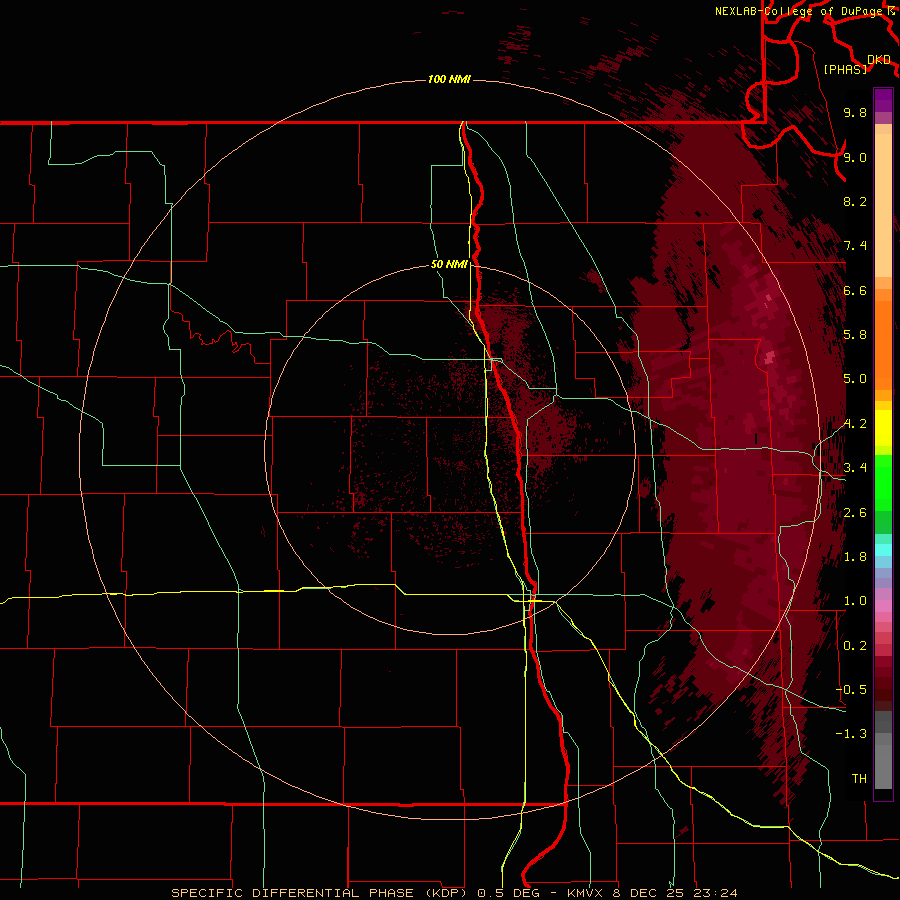
Task: Click the 7.4 legend value
Action: [855, 246]
